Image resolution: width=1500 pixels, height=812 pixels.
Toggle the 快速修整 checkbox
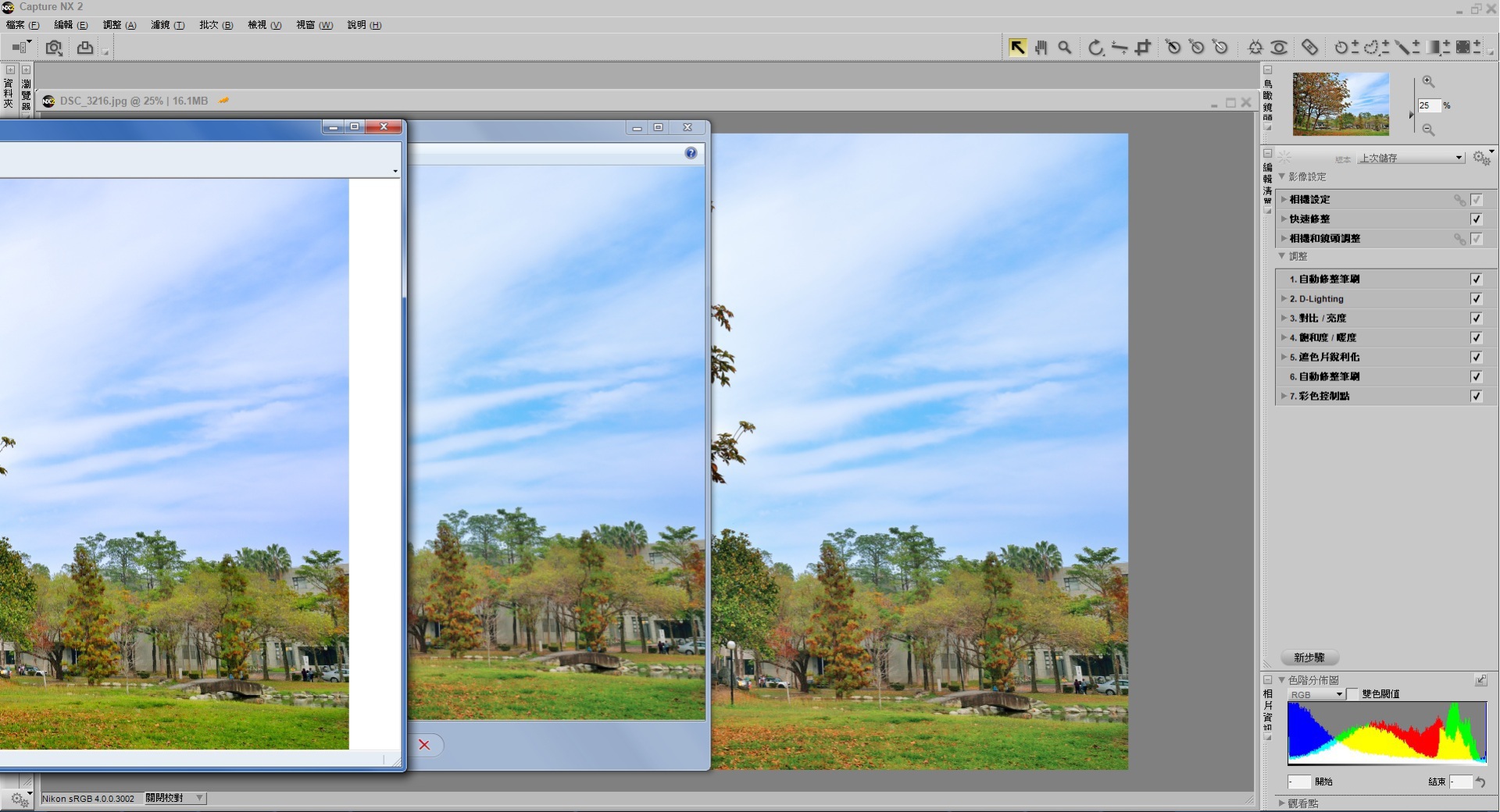(1476, 219)
